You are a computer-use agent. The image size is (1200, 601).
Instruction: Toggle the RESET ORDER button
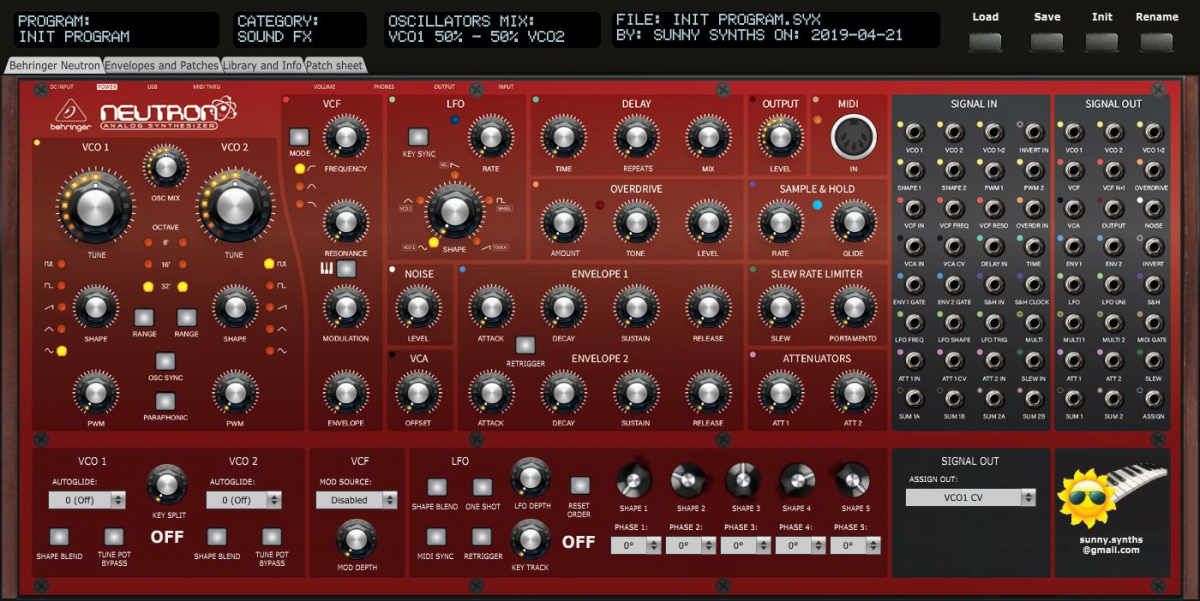click(x=580, y=485)
